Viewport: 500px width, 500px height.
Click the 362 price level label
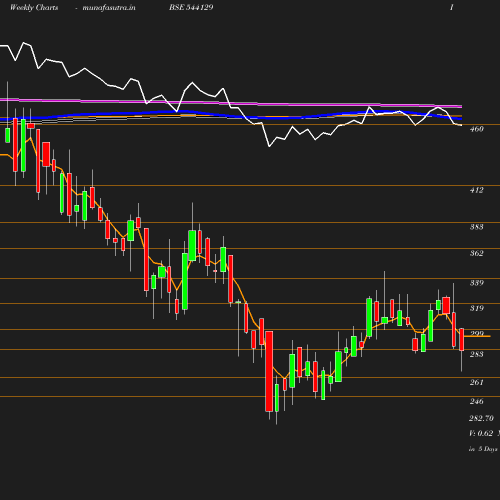pos(477,253)
